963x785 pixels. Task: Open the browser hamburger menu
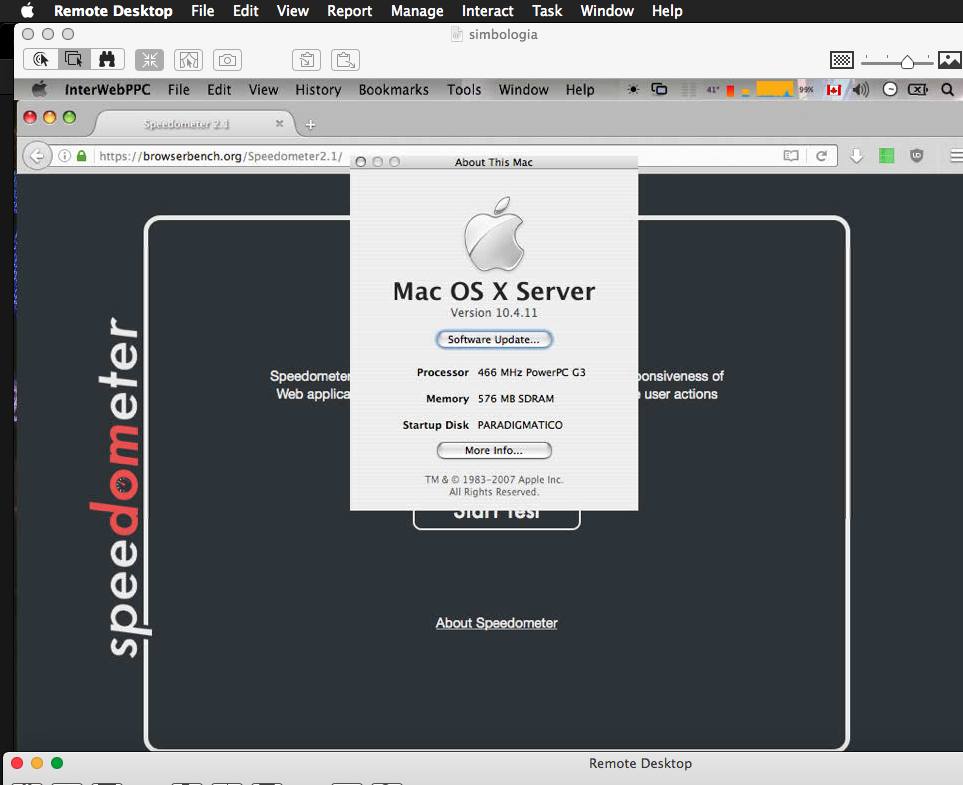[956, 156]
